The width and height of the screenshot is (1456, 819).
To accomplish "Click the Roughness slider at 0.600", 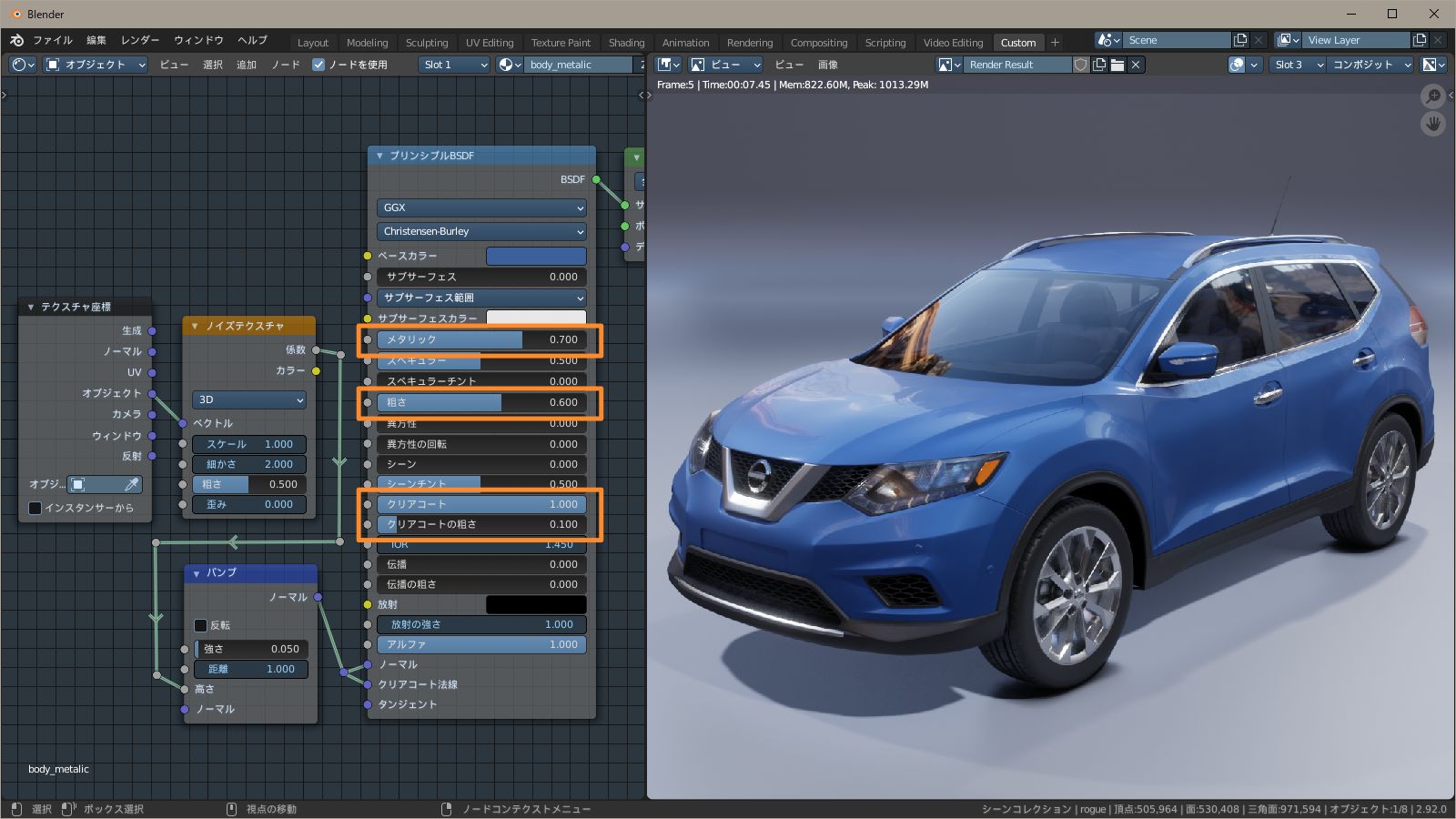I will point(481,402).
